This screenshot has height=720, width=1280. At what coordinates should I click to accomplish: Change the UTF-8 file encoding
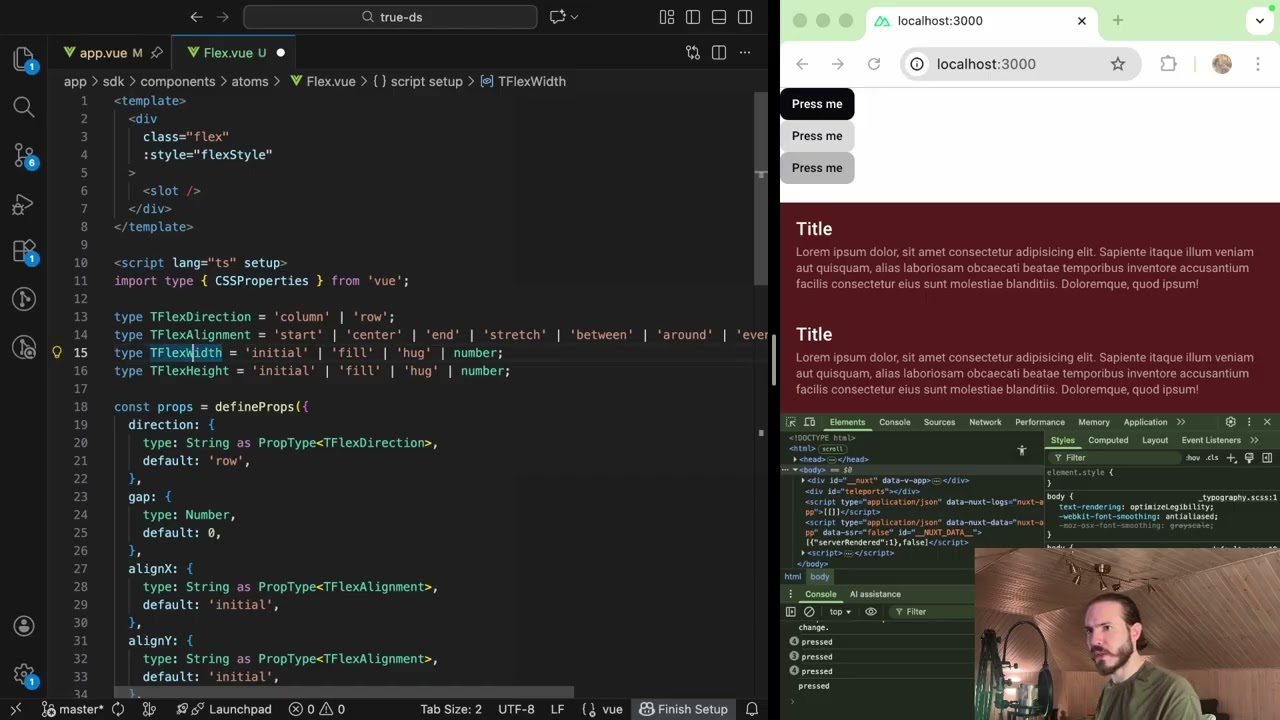[x=516, y=709]
